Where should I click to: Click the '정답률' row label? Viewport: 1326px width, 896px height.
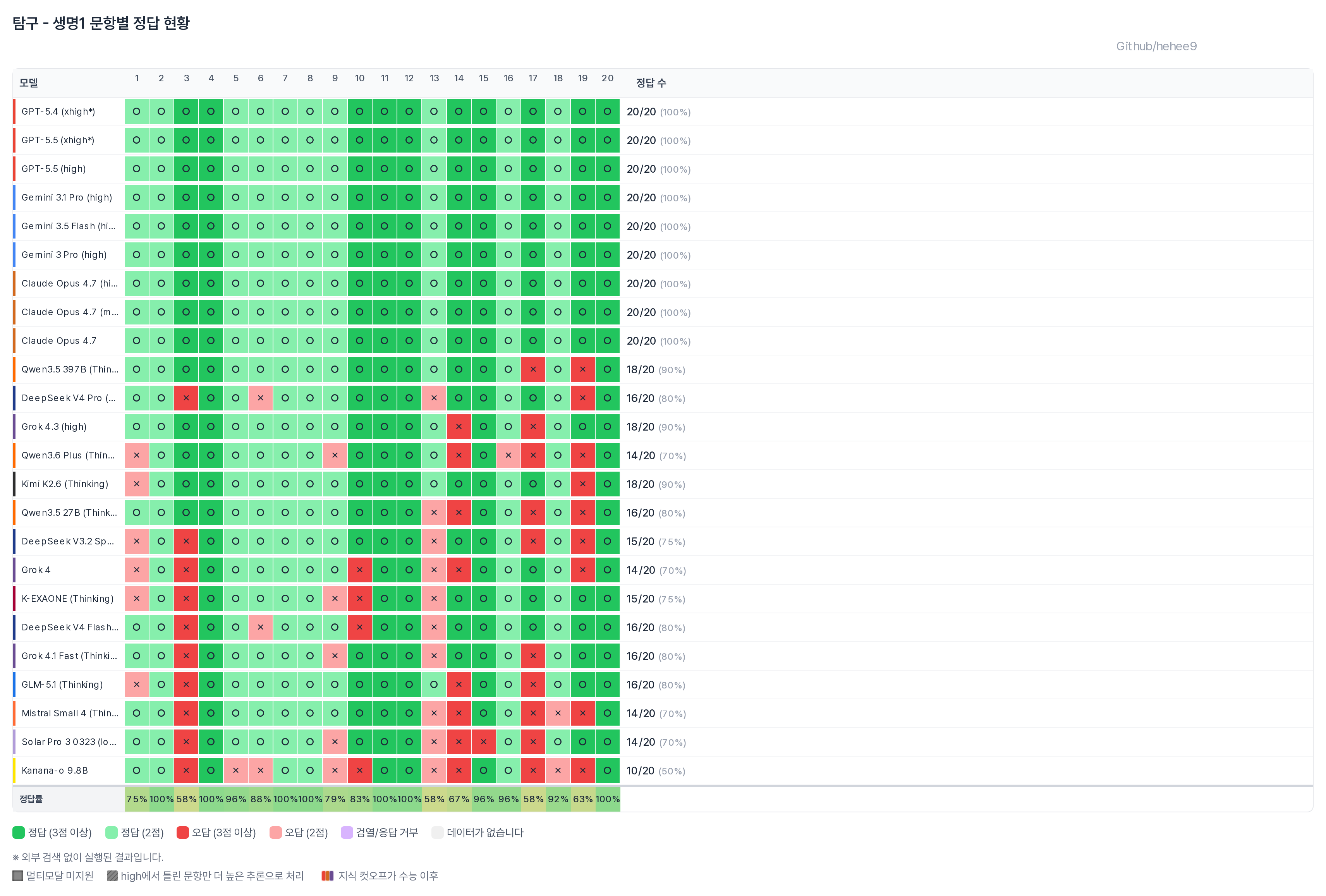coord(31,799)
